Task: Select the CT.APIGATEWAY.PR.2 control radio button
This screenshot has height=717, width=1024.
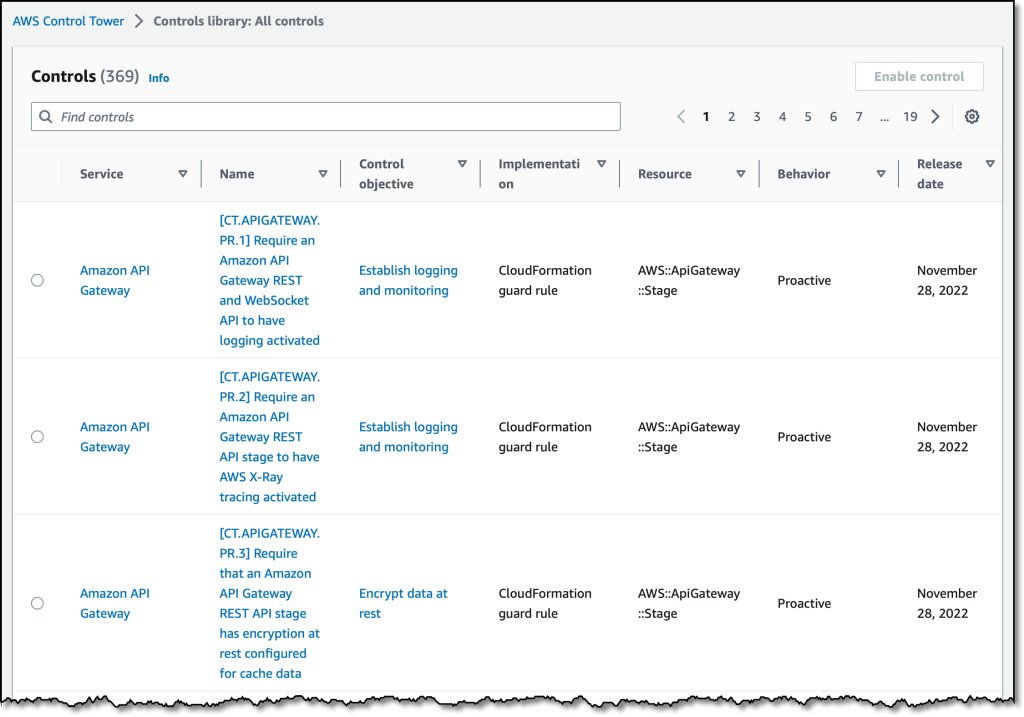Action: pos(37,437)
